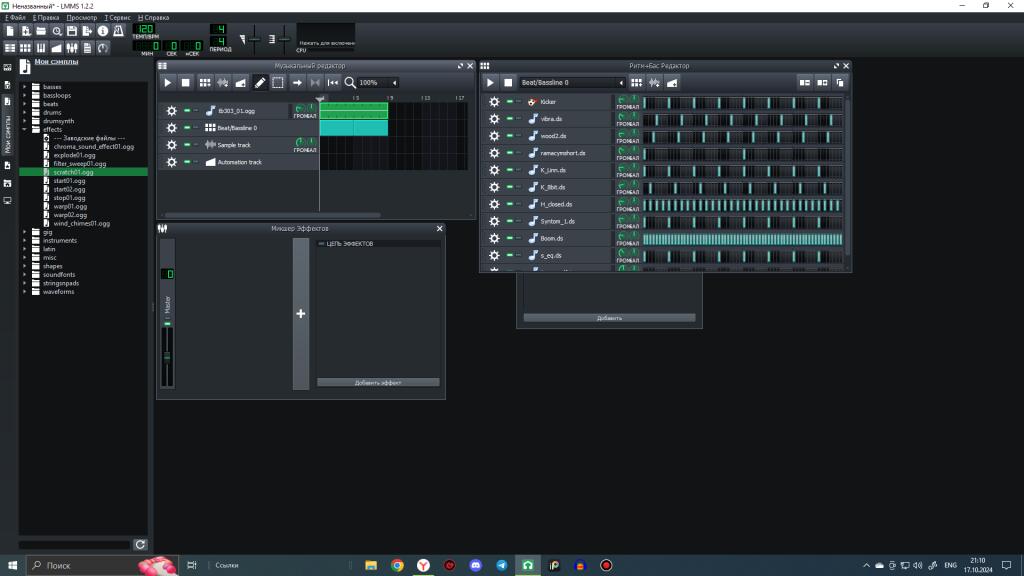The width and height of the screenshot is (1024, 576).
Task: Play the song in the song editor
Action: pyautogui.click(x=168, y=83)
